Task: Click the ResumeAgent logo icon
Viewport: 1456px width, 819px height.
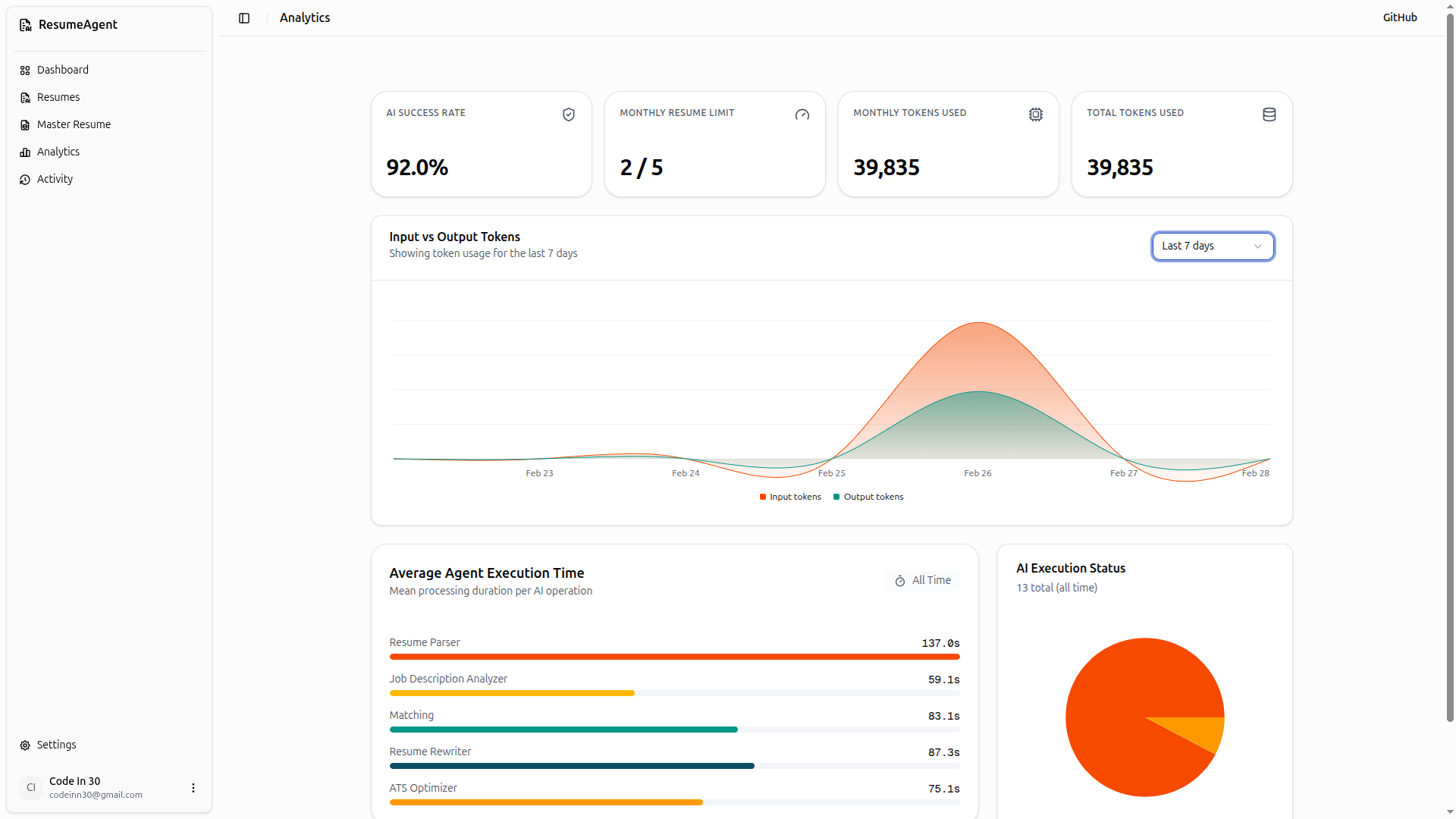Action: tap(26, 25)
